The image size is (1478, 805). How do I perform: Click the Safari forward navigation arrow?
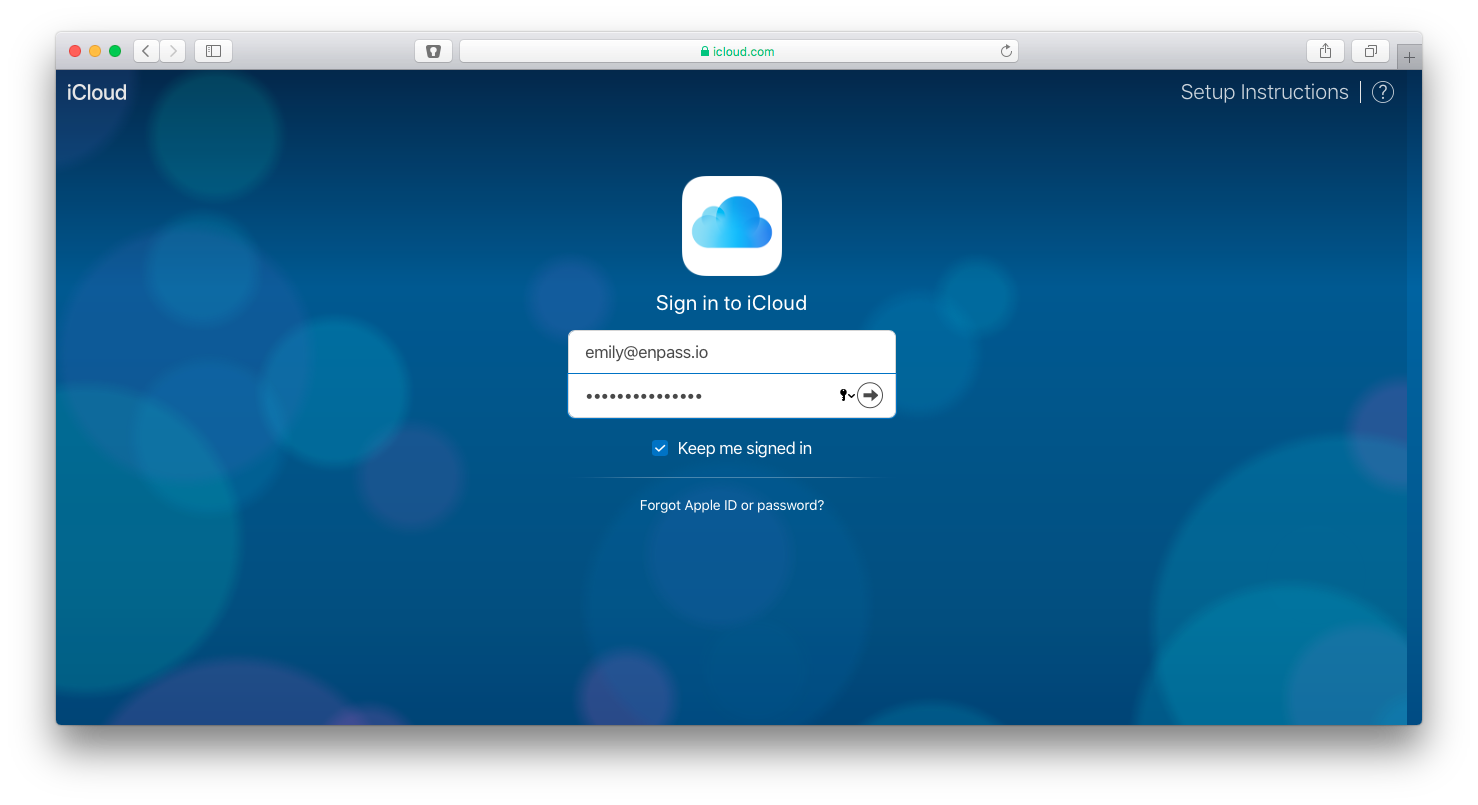tap(173, 51)
